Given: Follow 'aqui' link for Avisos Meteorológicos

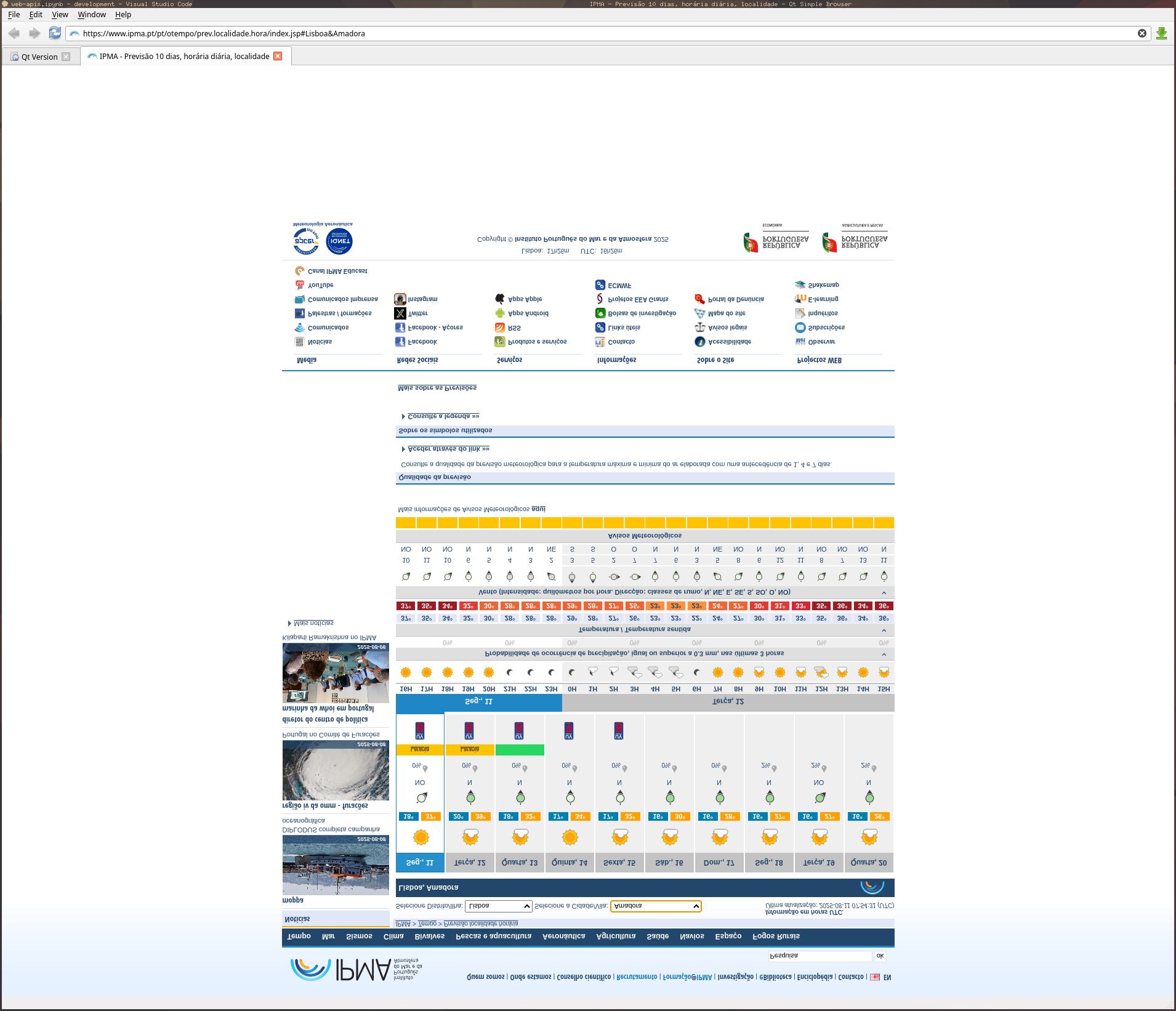Looking at the screenshot, I should (538, 509).
